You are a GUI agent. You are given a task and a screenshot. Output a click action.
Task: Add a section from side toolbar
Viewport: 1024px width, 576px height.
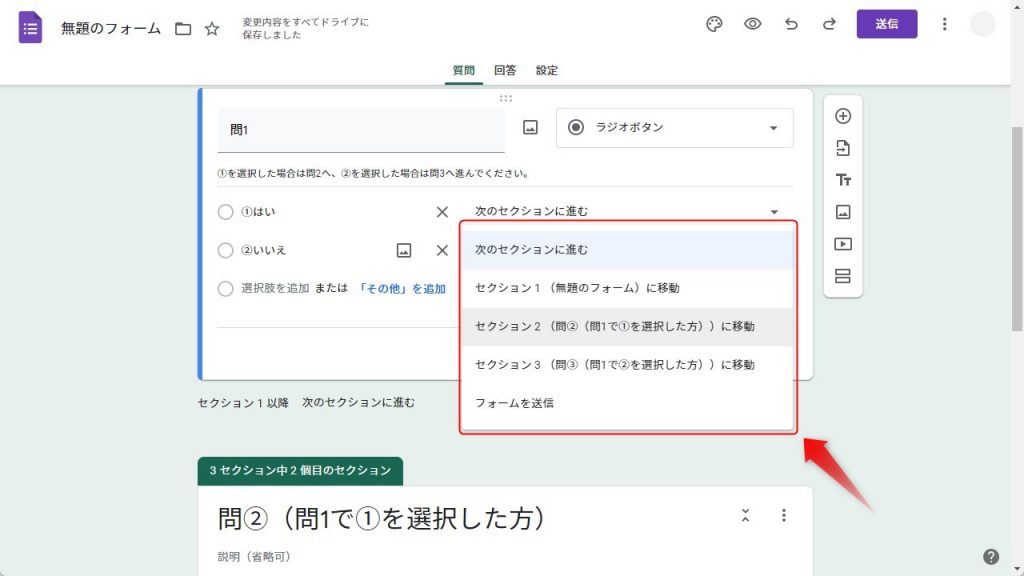(843, 276)
